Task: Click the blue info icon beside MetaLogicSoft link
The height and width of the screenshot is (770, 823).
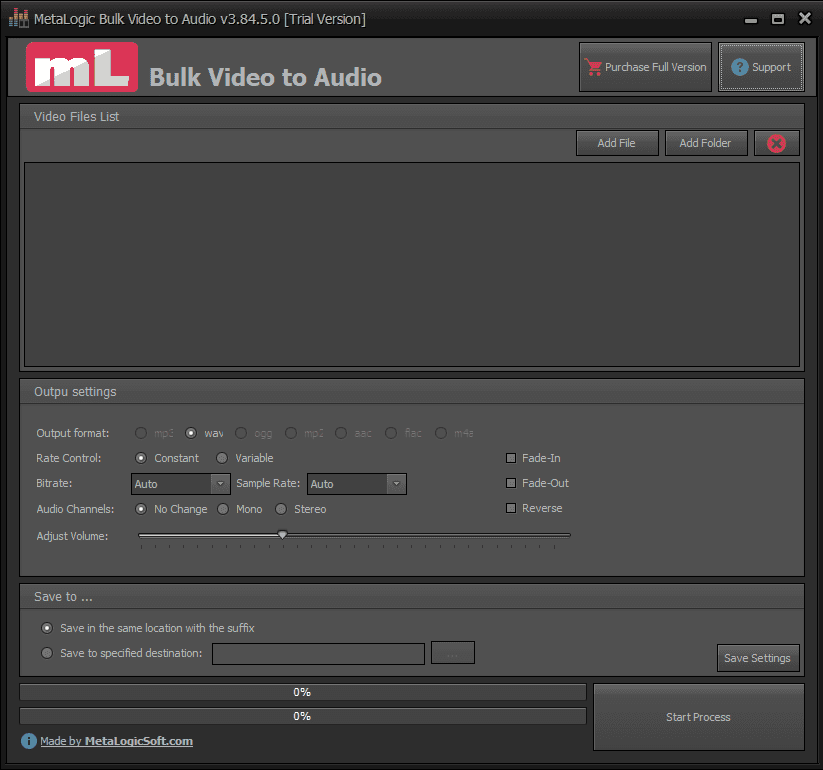Action: click(29, 741)
